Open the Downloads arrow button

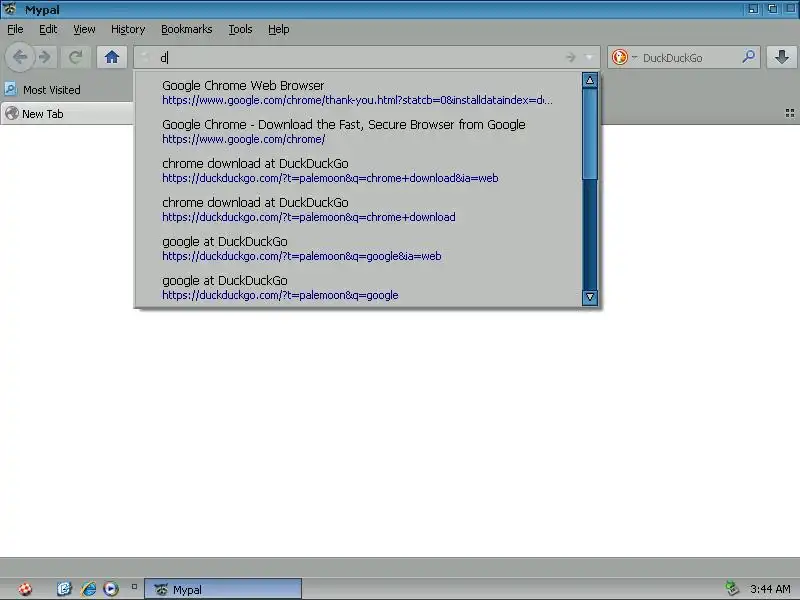[x=781, y=57]
